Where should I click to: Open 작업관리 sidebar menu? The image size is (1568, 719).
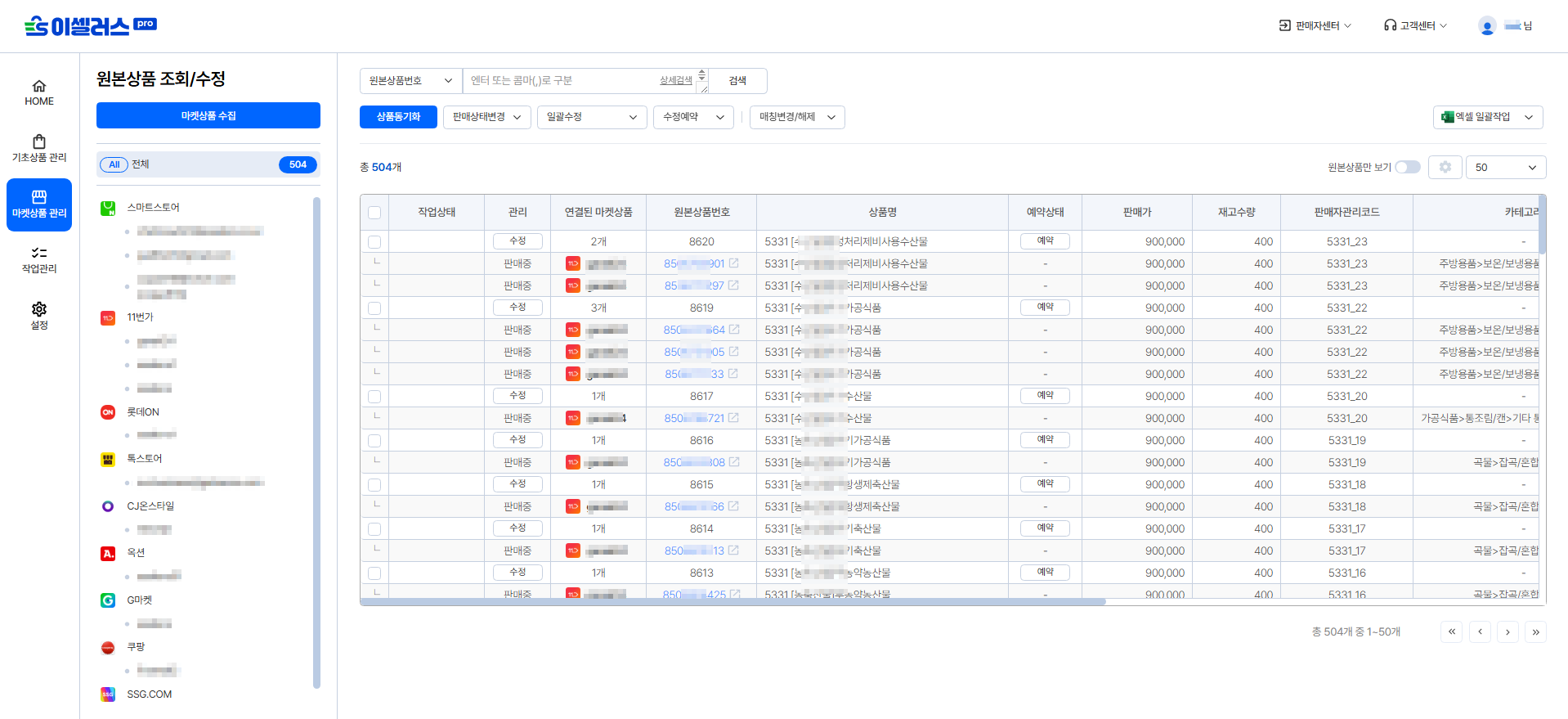(39, 260)
